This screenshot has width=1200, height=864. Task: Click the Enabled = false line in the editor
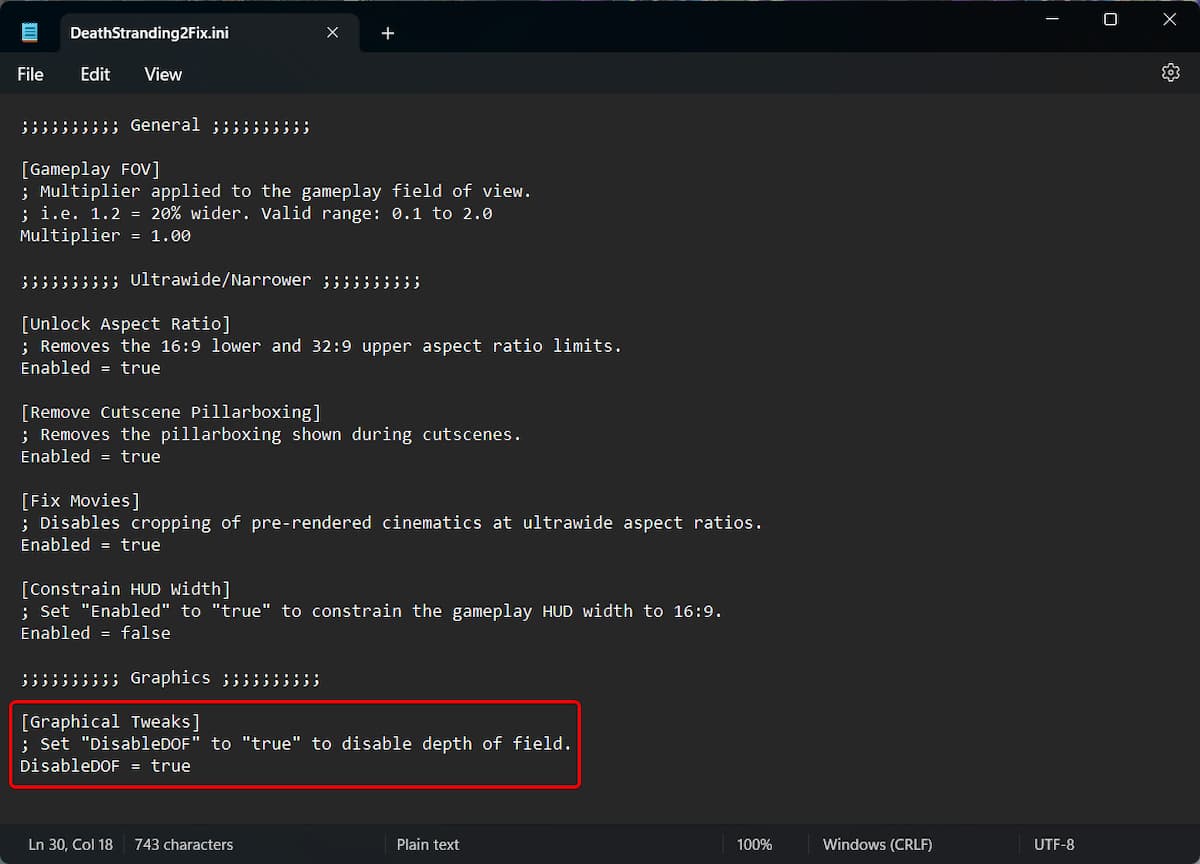(x=95, y=633)
